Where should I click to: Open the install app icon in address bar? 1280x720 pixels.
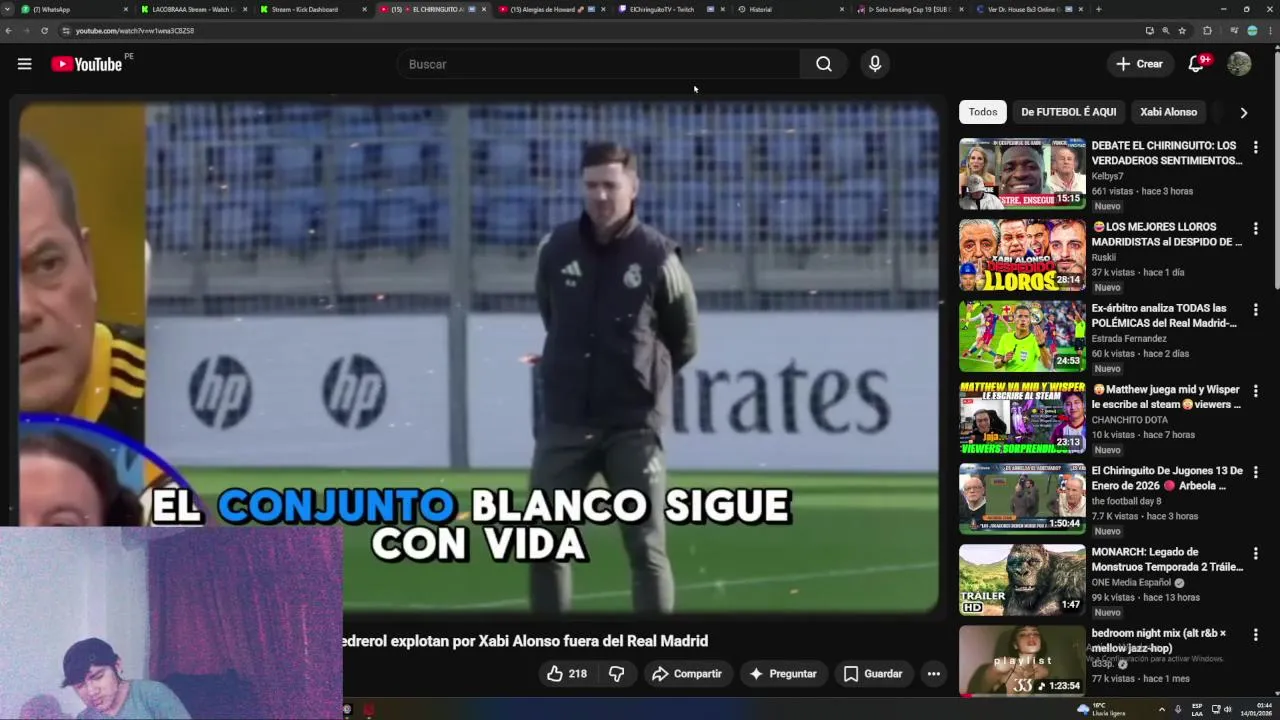(1149, 31)
